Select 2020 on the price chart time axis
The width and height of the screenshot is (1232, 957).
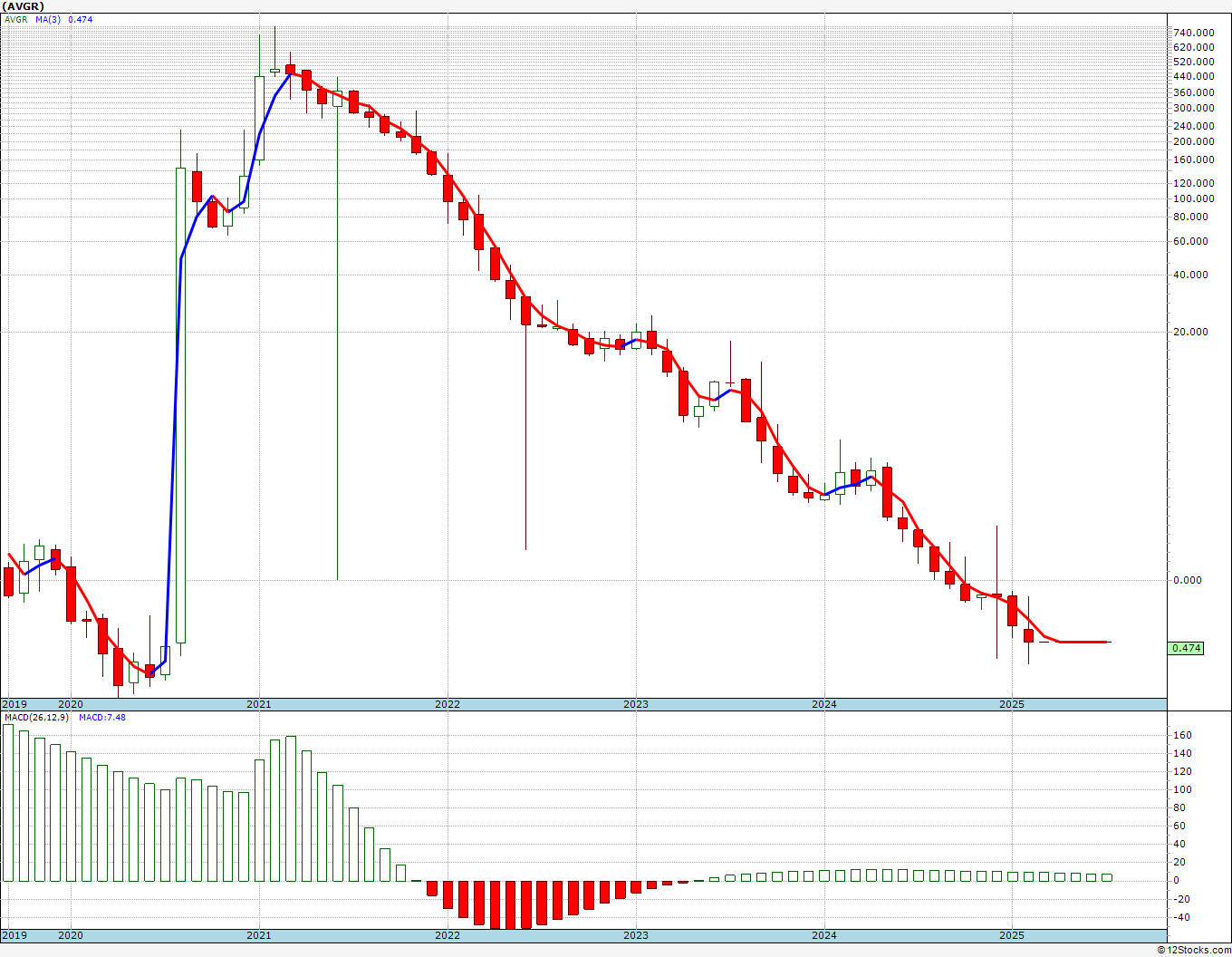(x=70, y=704)
